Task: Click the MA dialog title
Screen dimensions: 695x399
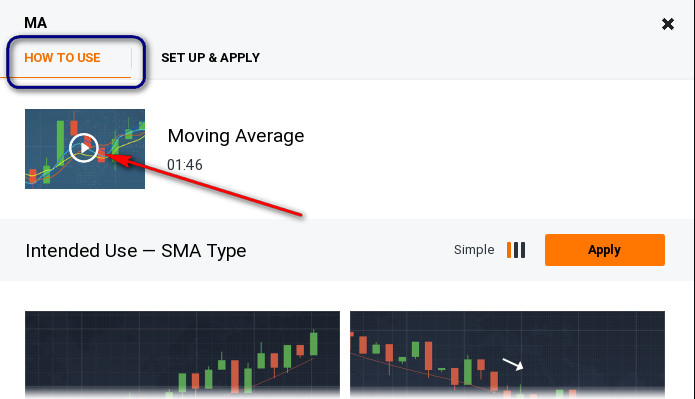Action: (35, 23)
